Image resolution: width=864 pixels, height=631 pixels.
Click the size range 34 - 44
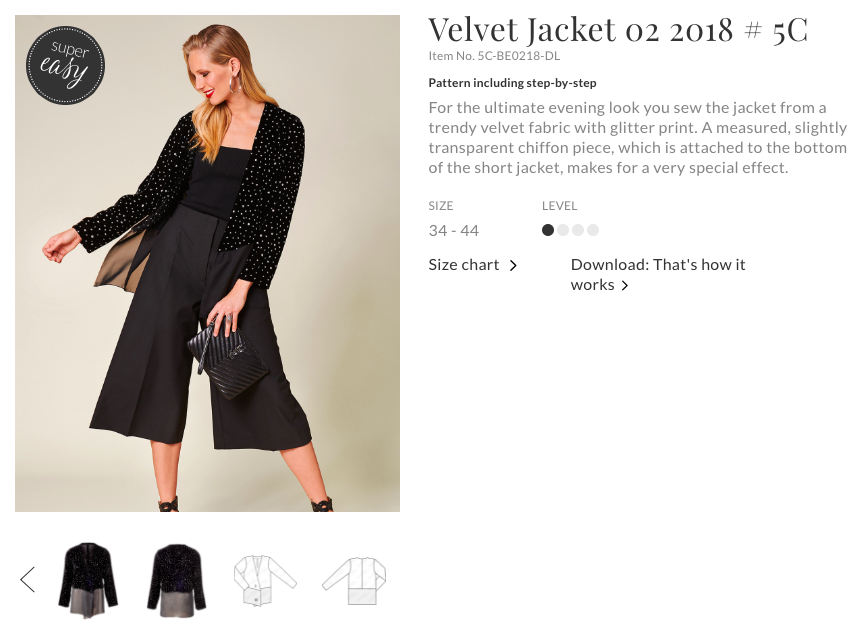coord(453,231)
